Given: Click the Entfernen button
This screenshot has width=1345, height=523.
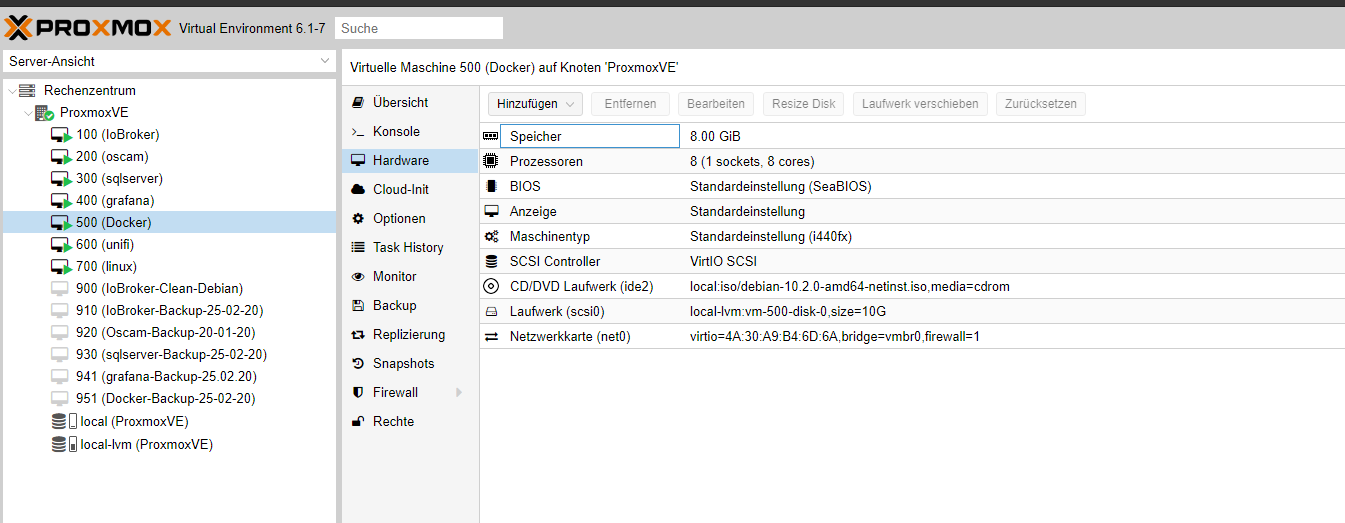Looking at the screenshot, I should (630, 104).
